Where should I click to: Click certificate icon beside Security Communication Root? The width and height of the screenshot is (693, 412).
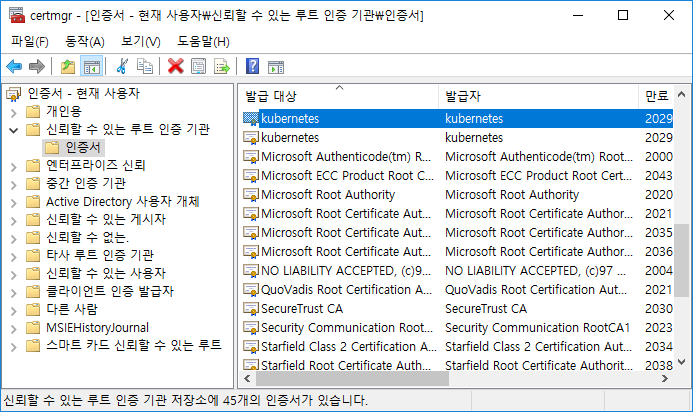(x=251, y=328)
